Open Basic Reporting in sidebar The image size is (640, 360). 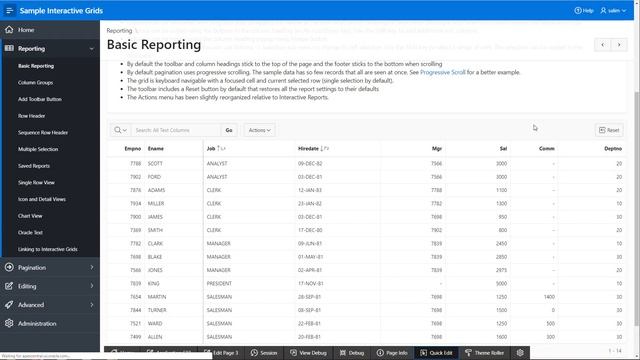coord(36,66)
